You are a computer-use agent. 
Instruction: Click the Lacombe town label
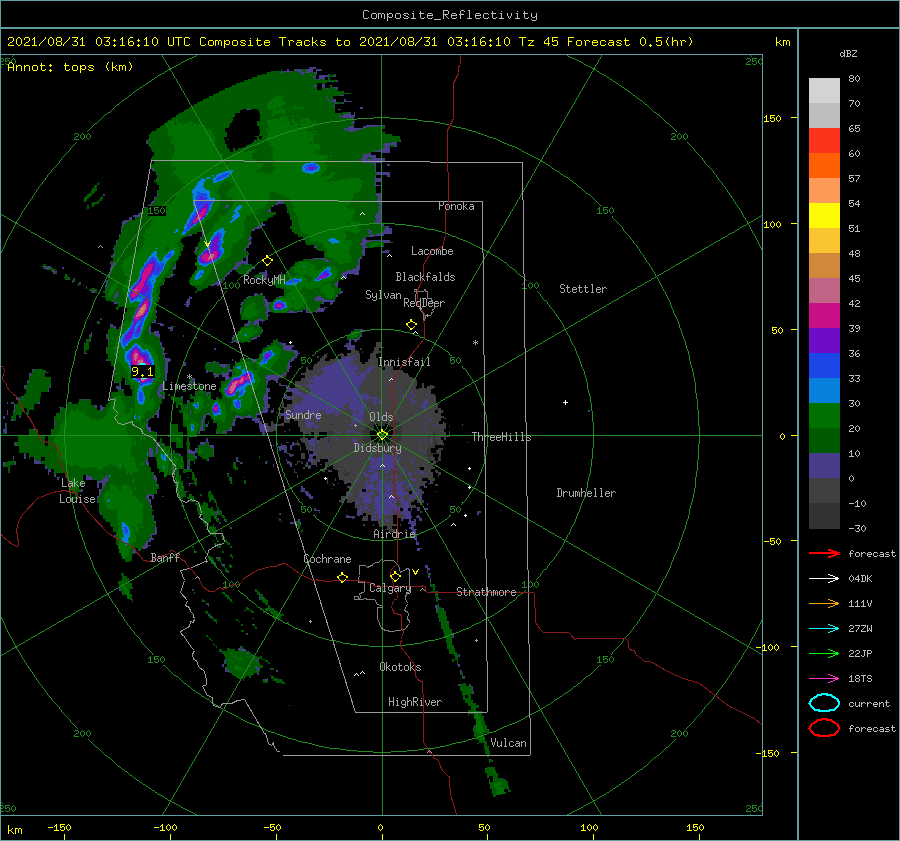pos(432,251)
